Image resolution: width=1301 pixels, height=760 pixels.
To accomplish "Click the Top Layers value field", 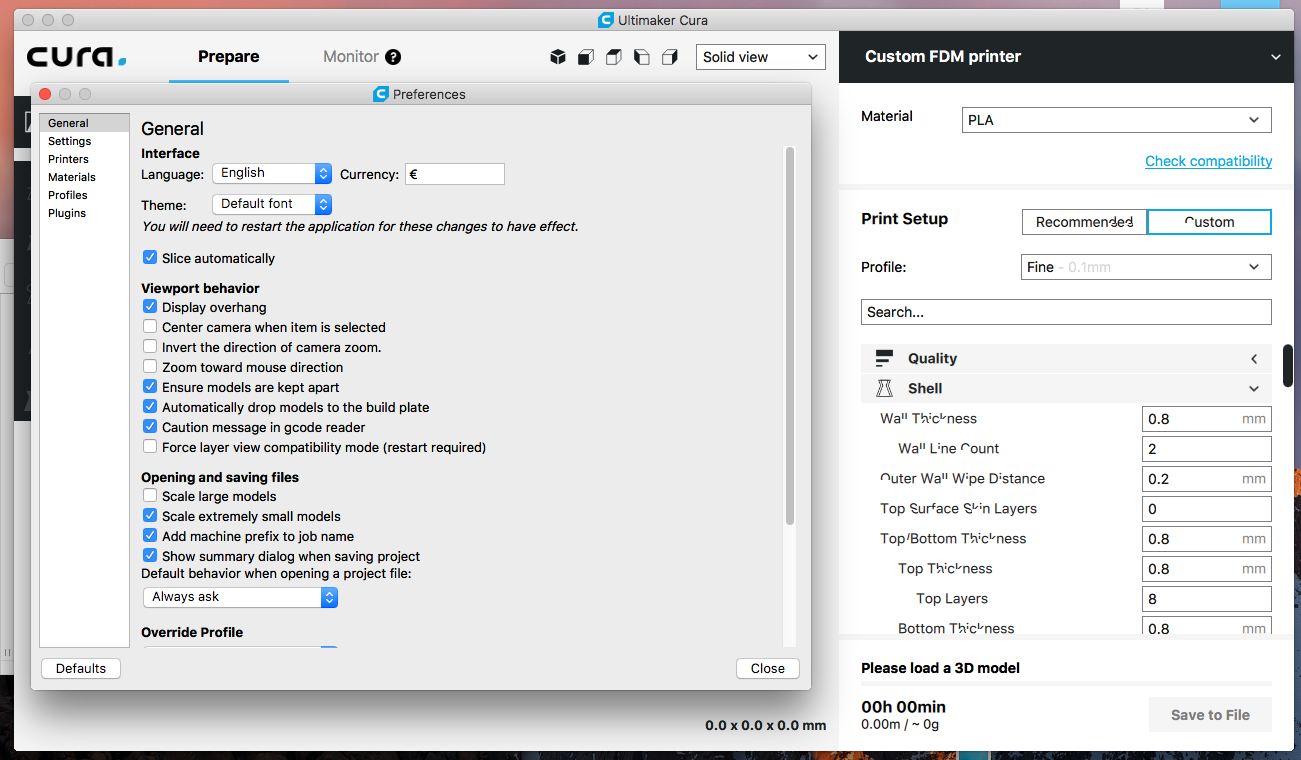I will coord(1206,599).
